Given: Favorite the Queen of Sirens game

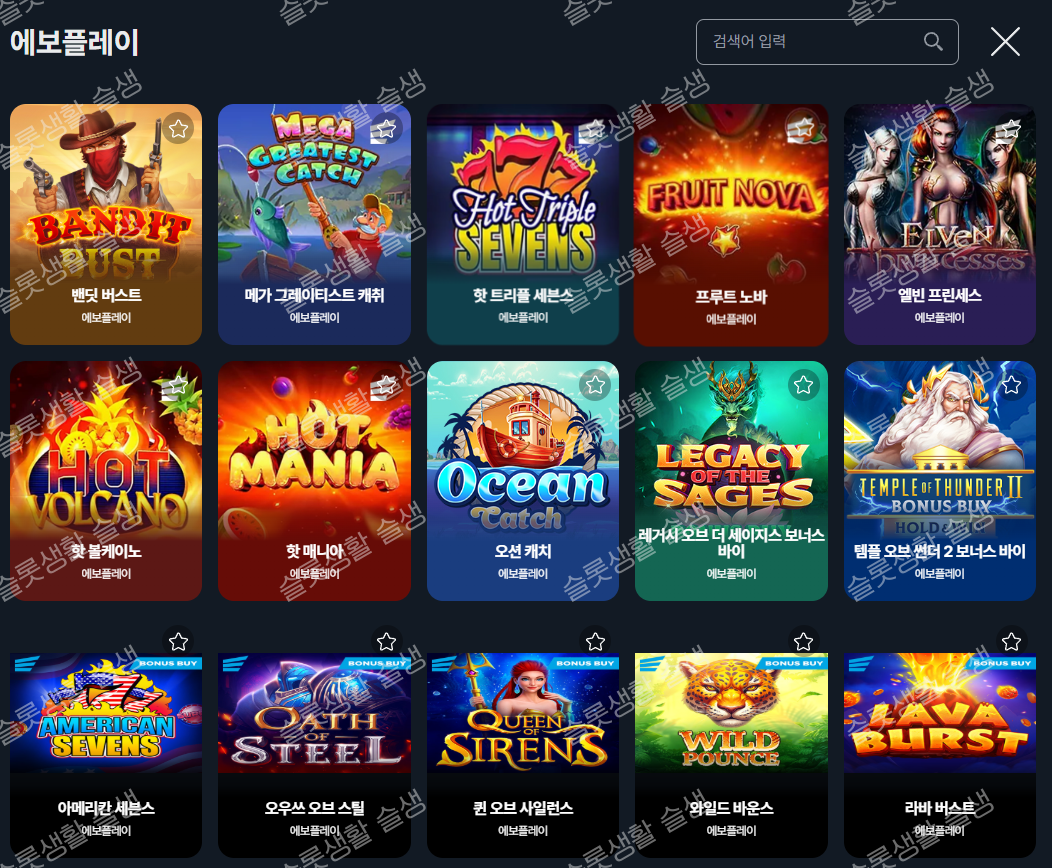Looking at the screenshot, I should pyautogui.click(x=595, y=642).
